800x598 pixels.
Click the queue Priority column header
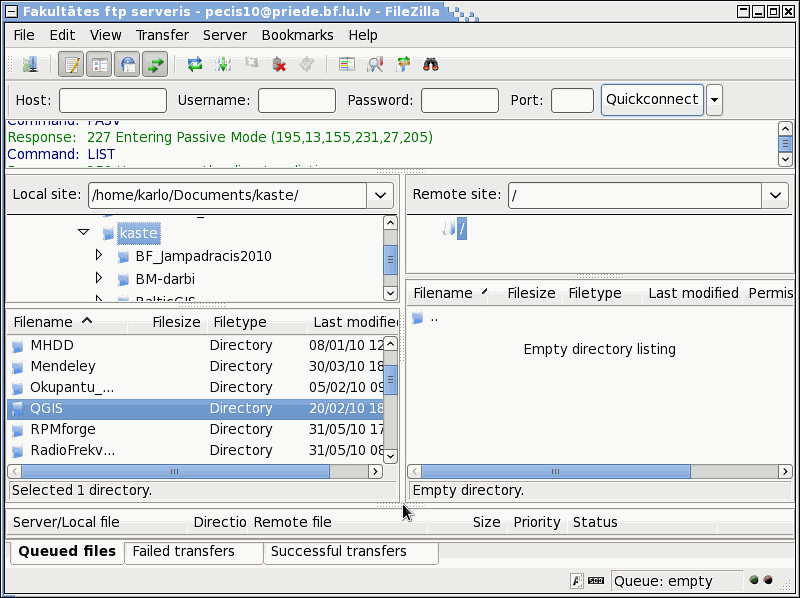pyautogui.click(x=537, y=522)
